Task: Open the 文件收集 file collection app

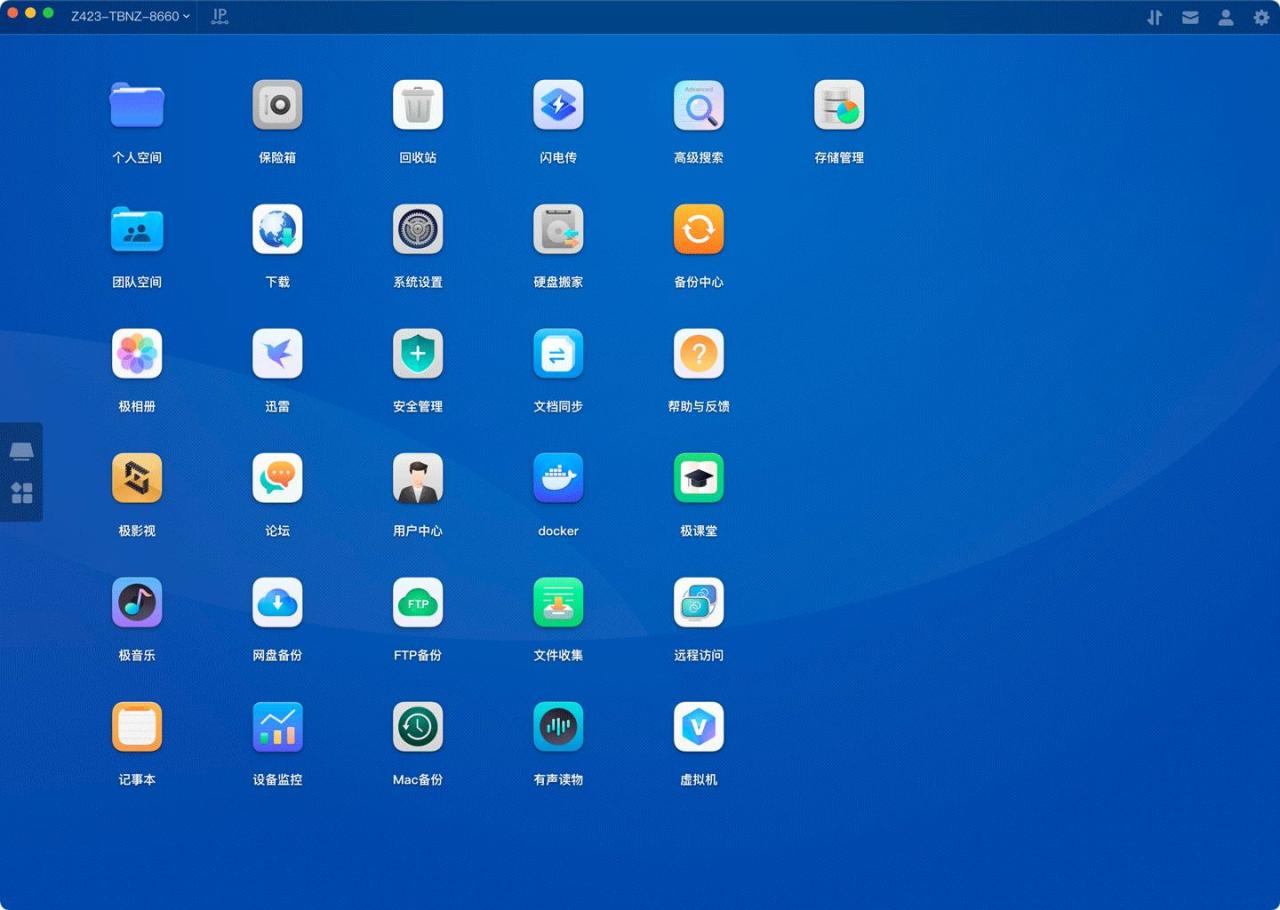Action: click(x=558, y=602)
